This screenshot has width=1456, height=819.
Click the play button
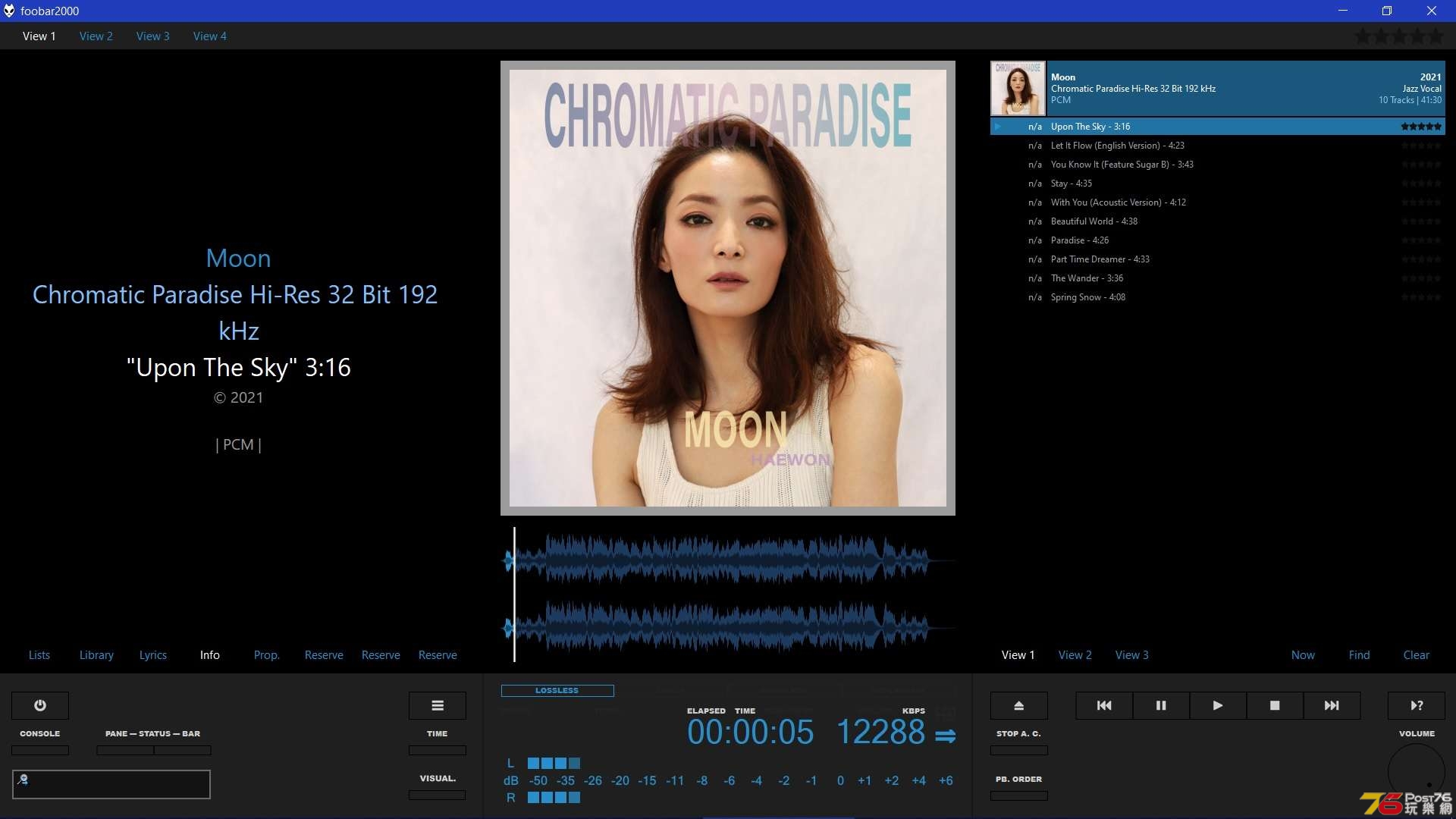tap(1218, 705)
